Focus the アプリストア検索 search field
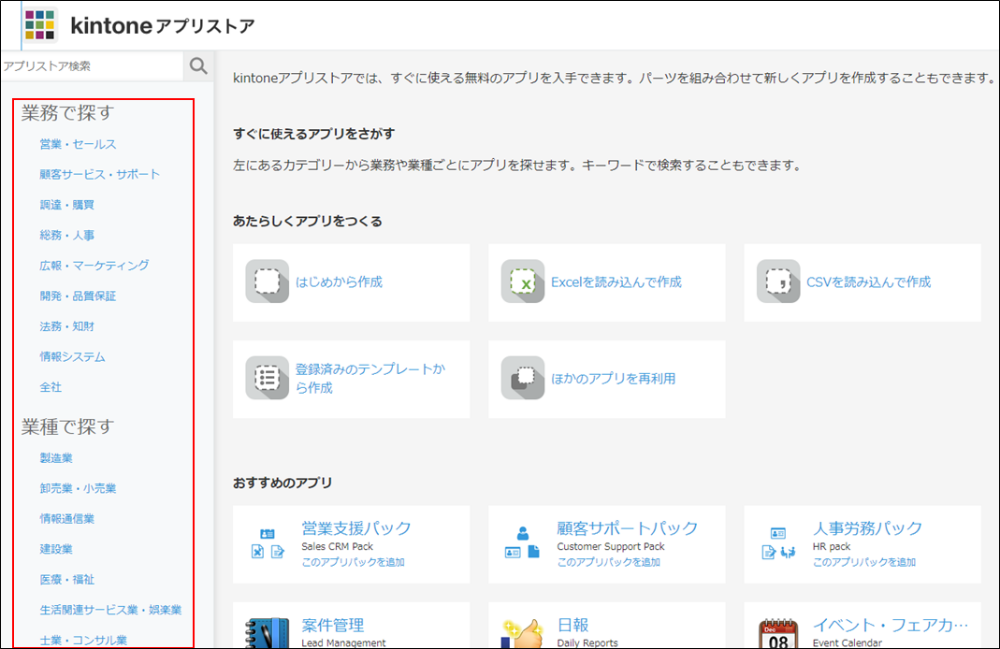Viewport: 1000px width, 649px height. (92, 66)
